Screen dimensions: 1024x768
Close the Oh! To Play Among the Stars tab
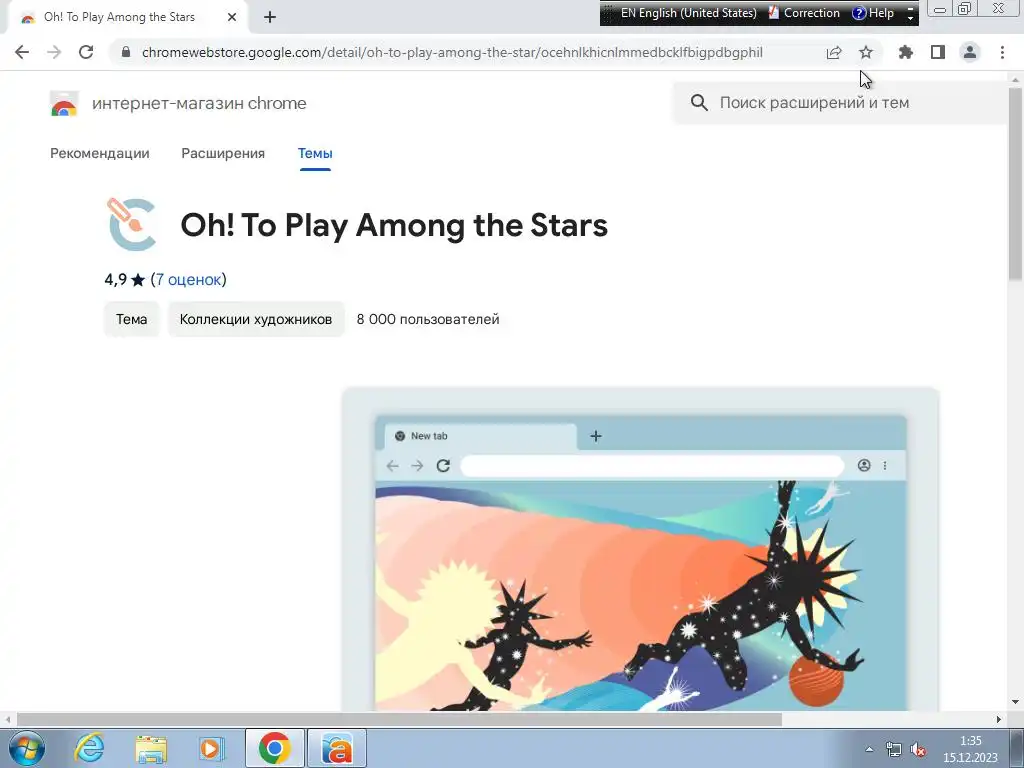232,18
